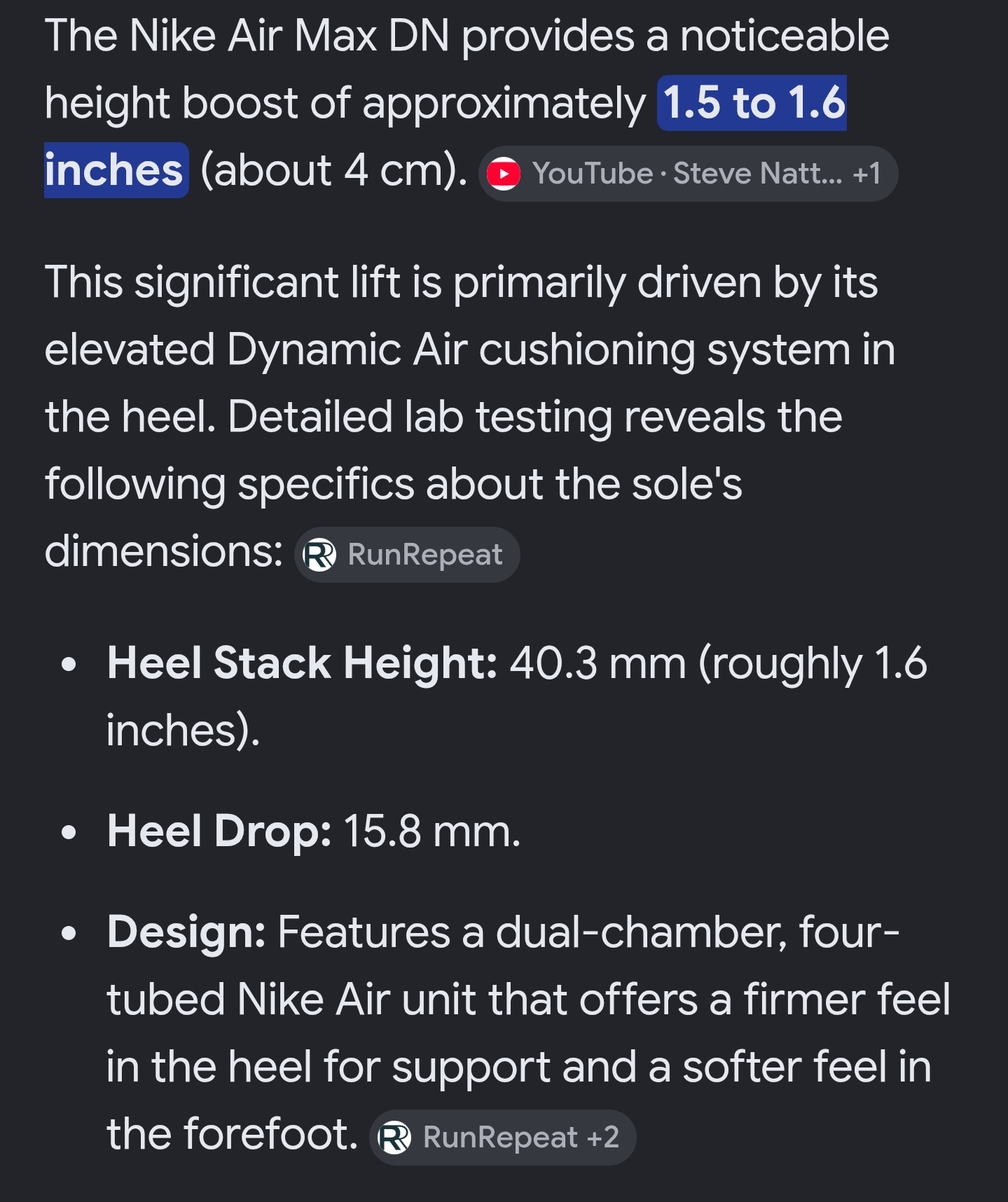Screen dimensions: 1008x1202
Task: Tap the '15.8 mm.' value
Action: [432, 831]
